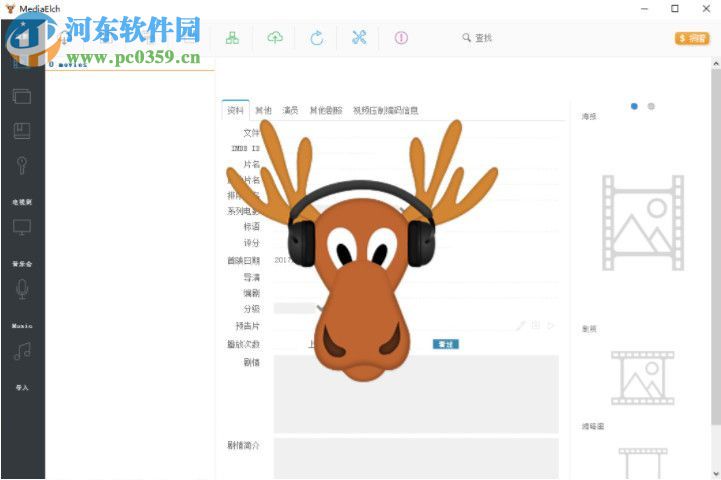
Task: Click the magnifier icon beside 查找
Action: pyautogui.click(x=466, y=38)
